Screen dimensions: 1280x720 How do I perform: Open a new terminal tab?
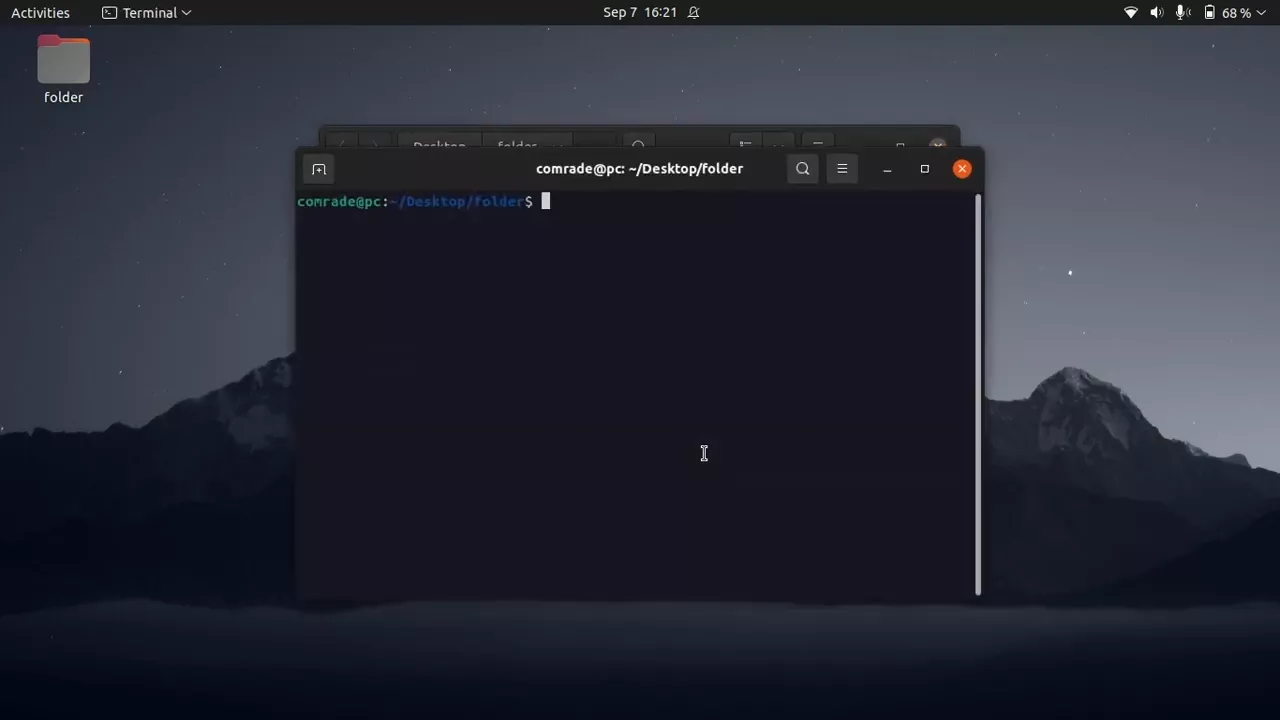click(x=319, y=168)
